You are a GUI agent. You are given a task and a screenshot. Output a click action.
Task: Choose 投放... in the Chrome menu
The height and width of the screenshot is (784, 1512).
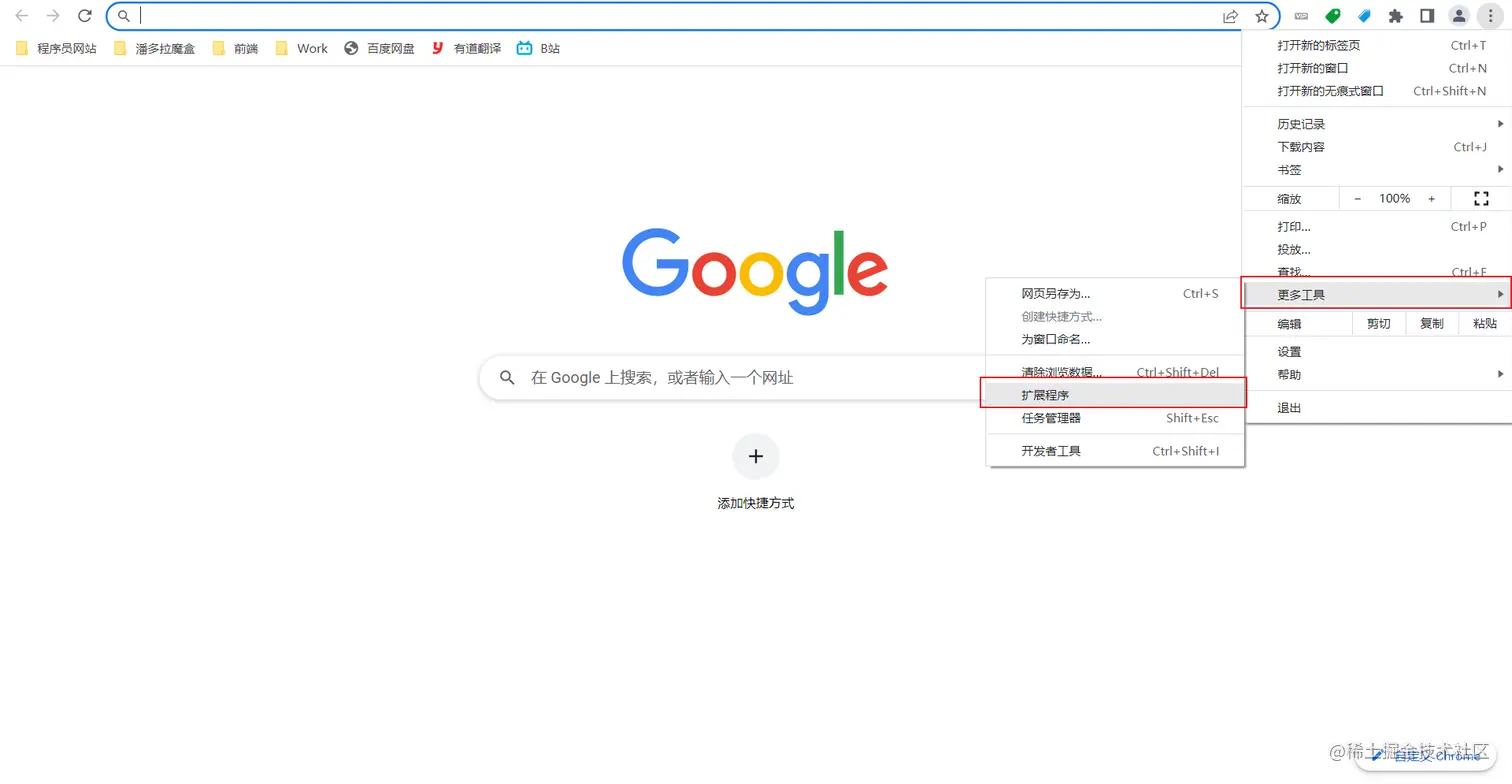pos(1376,250)
